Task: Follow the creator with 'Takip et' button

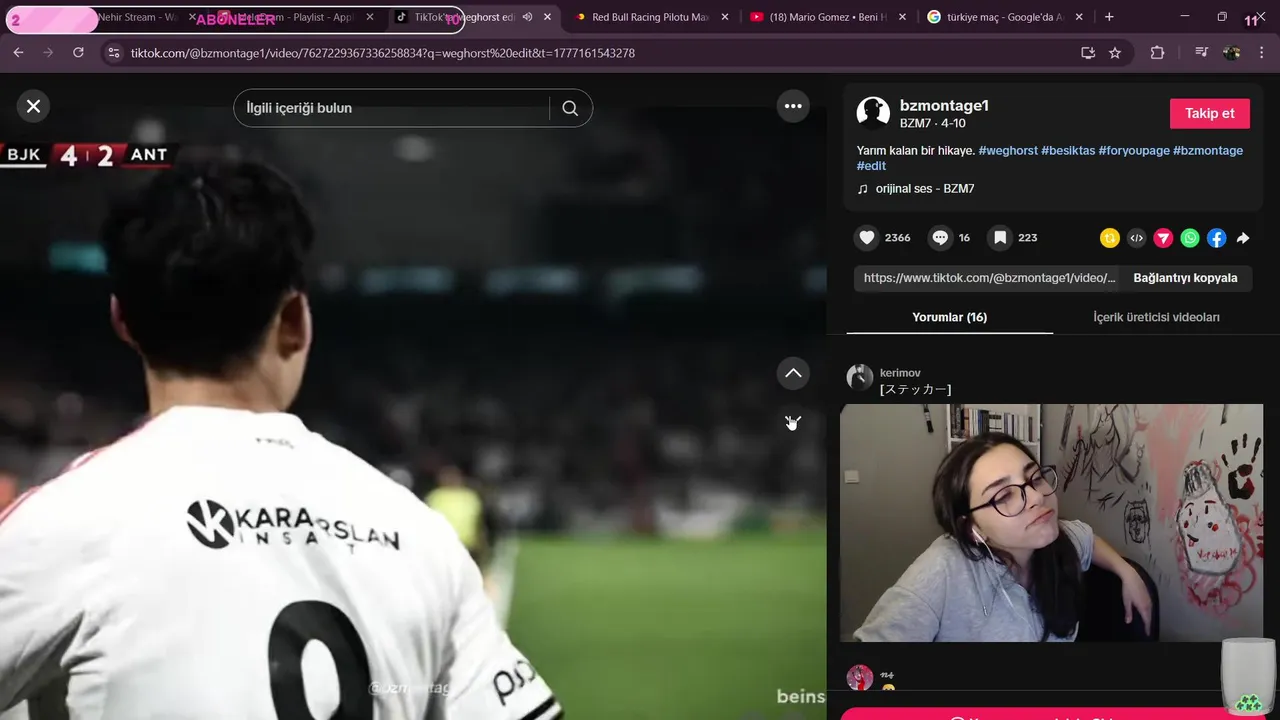Action: pos(1210,113)
